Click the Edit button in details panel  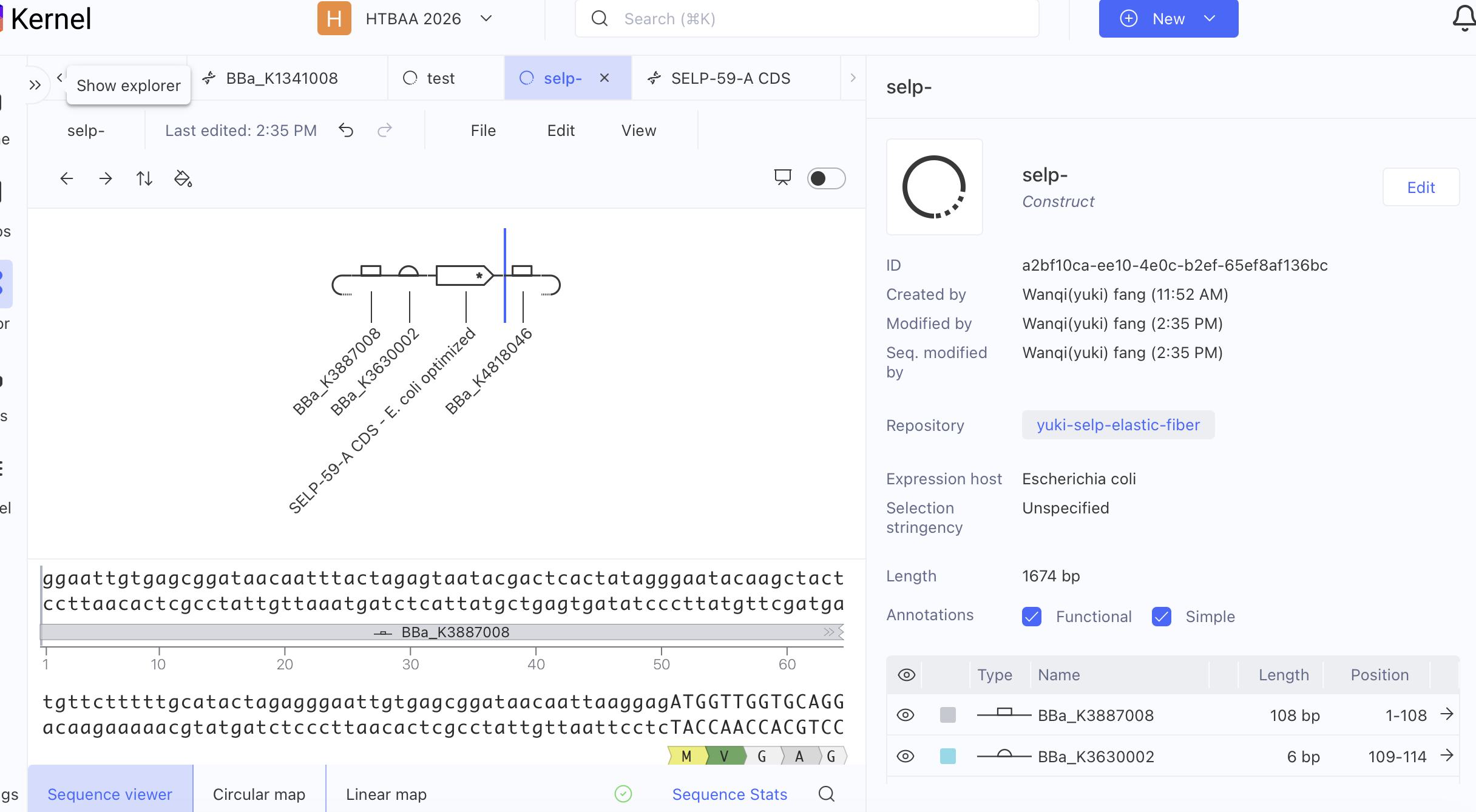click(x=1421, y=187)
